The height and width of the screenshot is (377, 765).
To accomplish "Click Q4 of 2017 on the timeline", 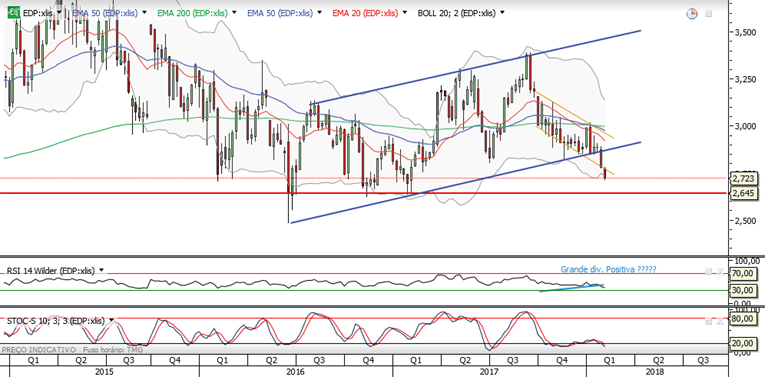I will tap(562, 361).
